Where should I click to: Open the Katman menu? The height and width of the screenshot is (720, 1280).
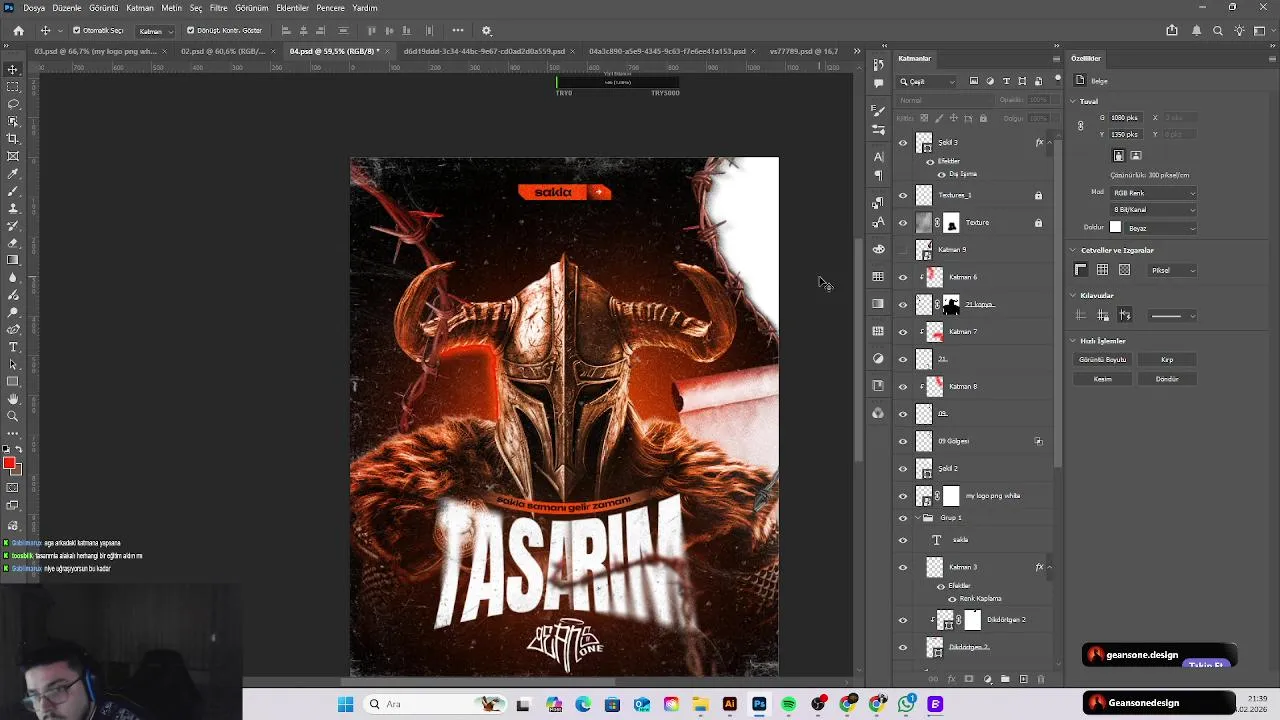(x=140, y=8)
